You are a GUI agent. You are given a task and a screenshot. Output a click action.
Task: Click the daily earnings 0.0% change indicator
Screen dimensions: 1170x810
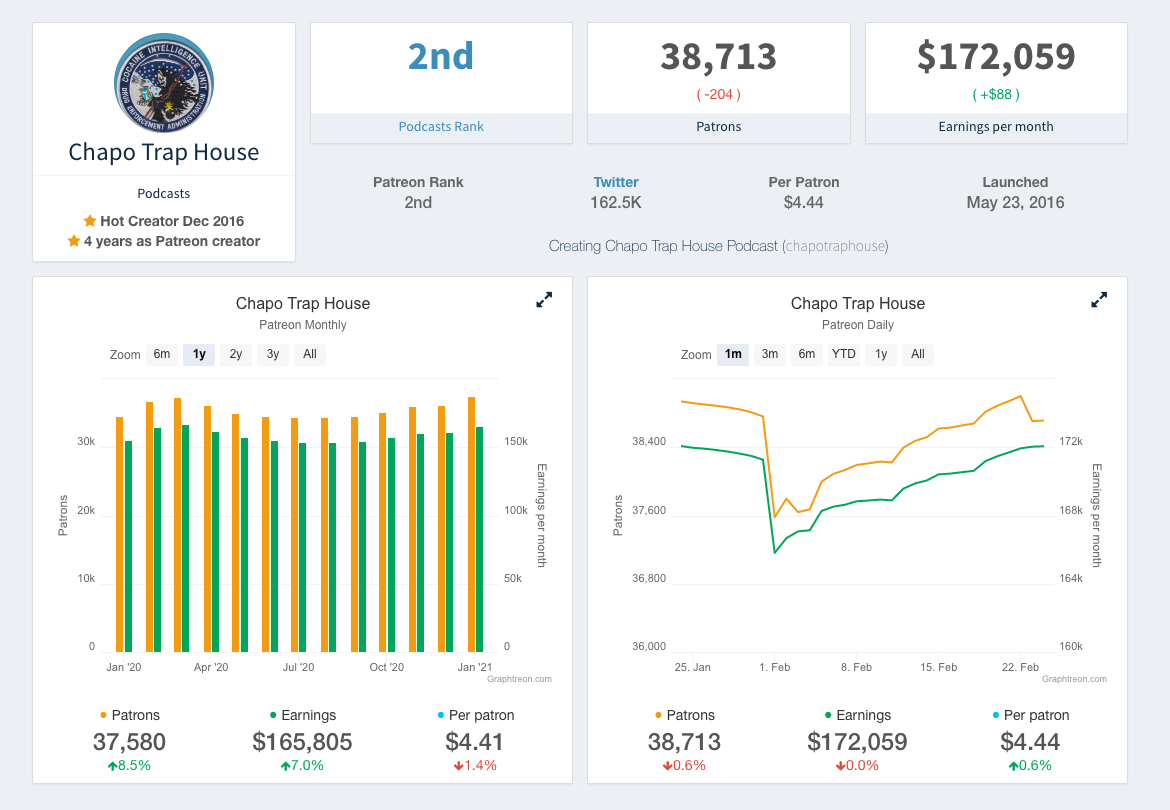(x=857, y=766)
